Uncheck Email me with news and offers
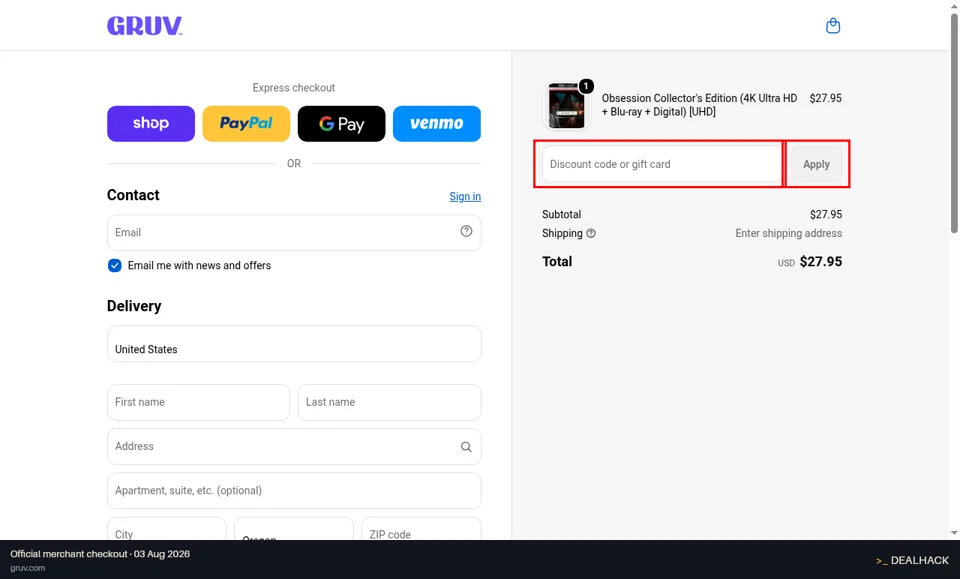960x579 pixels. [114, 266]
